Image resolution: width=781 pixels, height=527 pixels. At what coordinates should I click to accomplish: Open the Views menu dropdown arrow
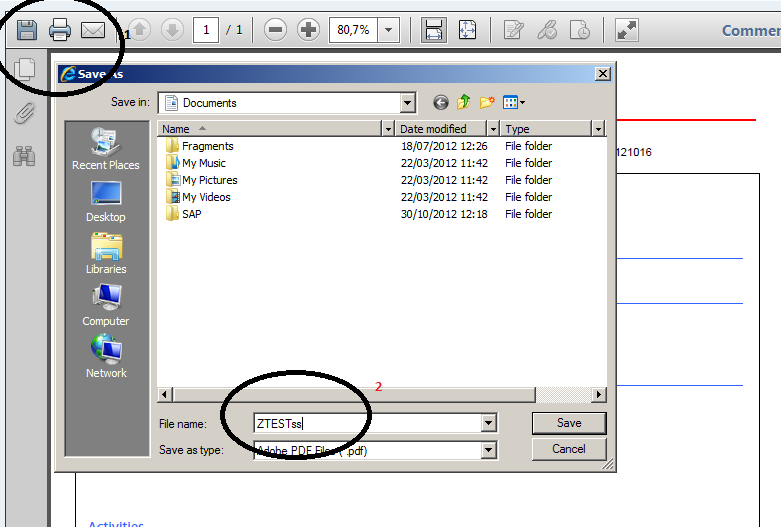coord(522,102)
